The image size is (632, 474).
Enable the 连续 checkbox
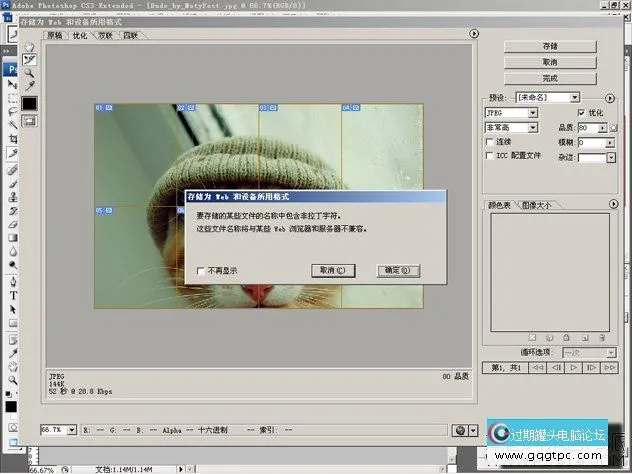pos(489,142)
